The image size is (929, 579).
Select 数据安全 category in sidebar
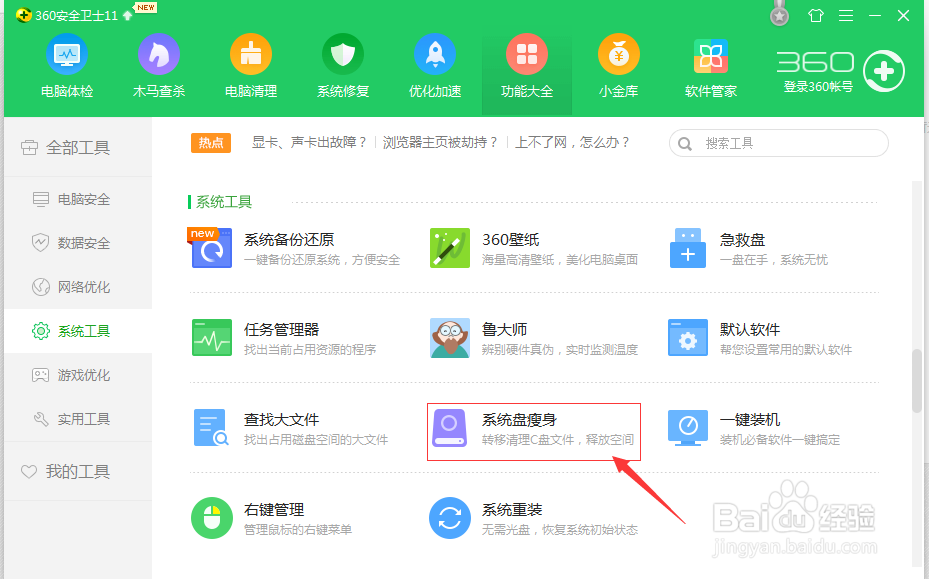click(x=78, y=243)
